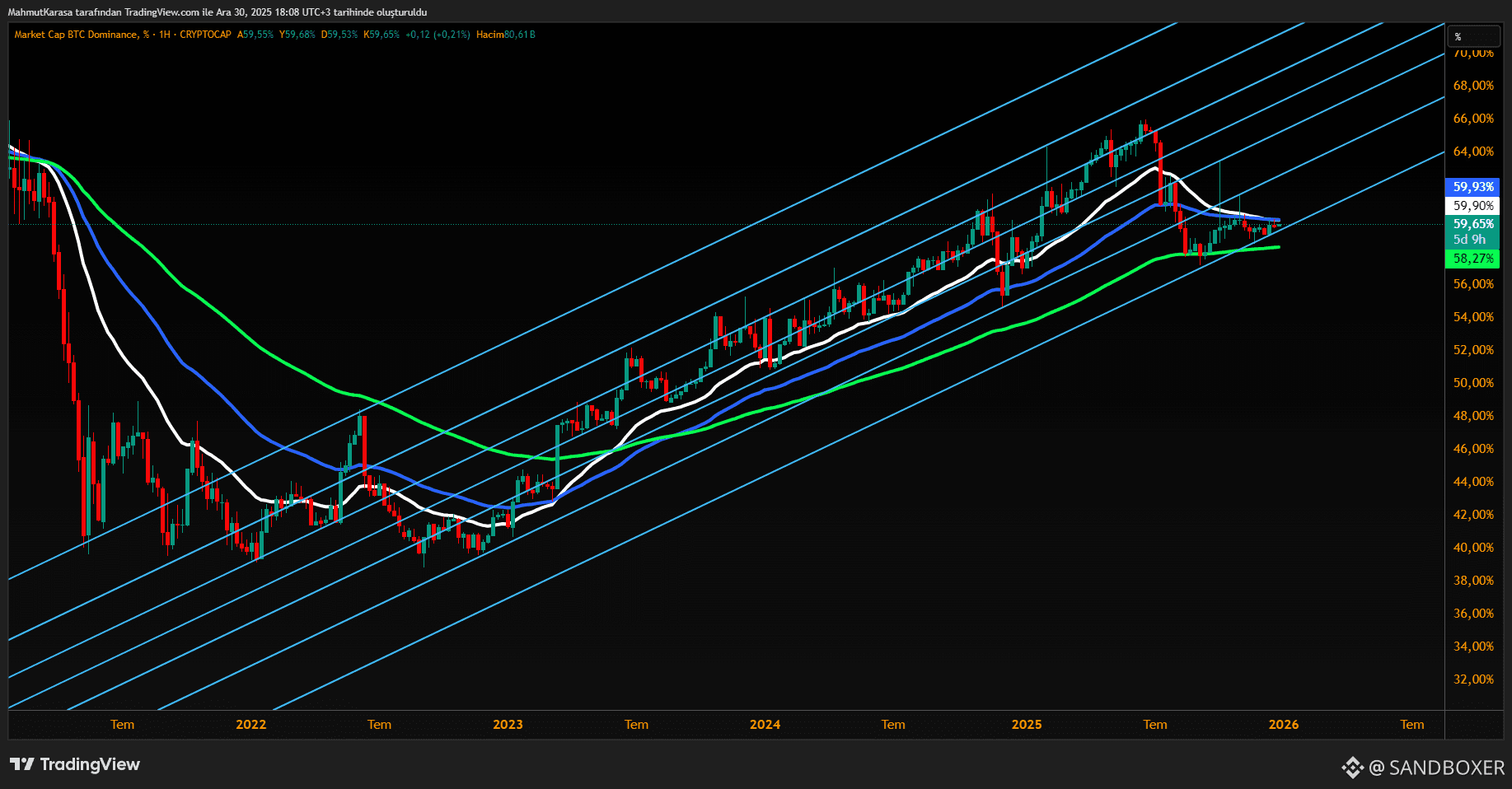Click the 44,00% price axis label
This screenshot has height=789, width=1512.
[x=1473, y=482]
